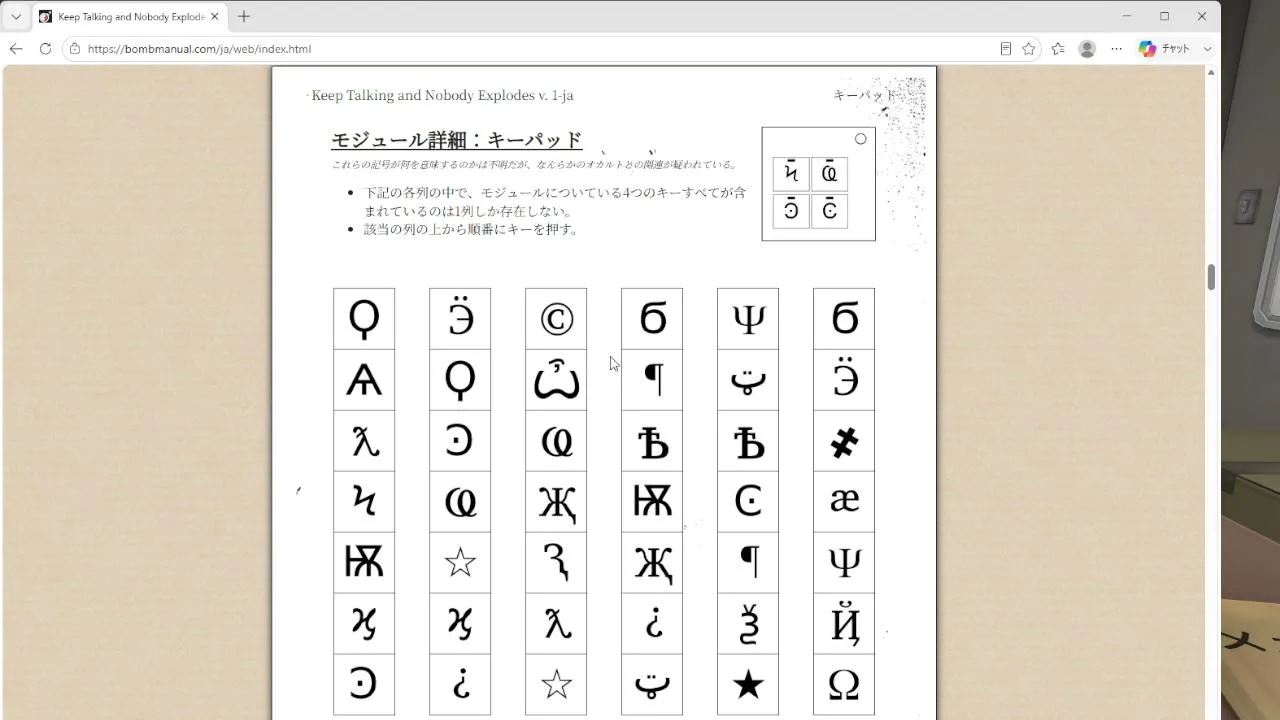Click the Ѯ symbol in the fifth column

click(748, 624)
